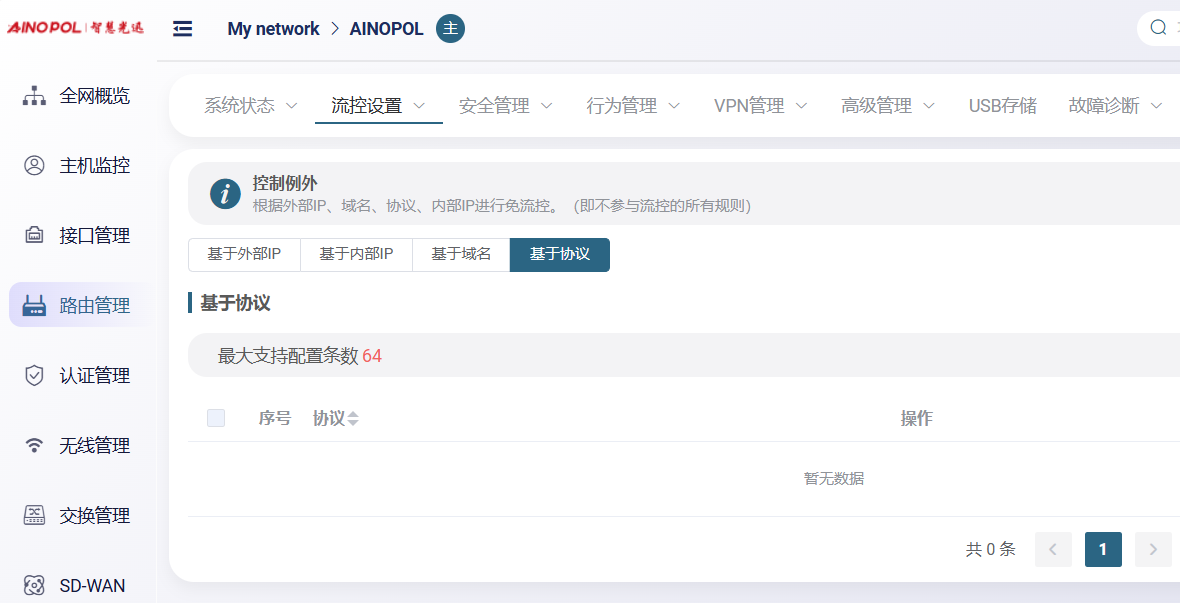This screenshot has width=1180, height=603.
Task: Go to the next page arrow
Action: (1153, 549)
